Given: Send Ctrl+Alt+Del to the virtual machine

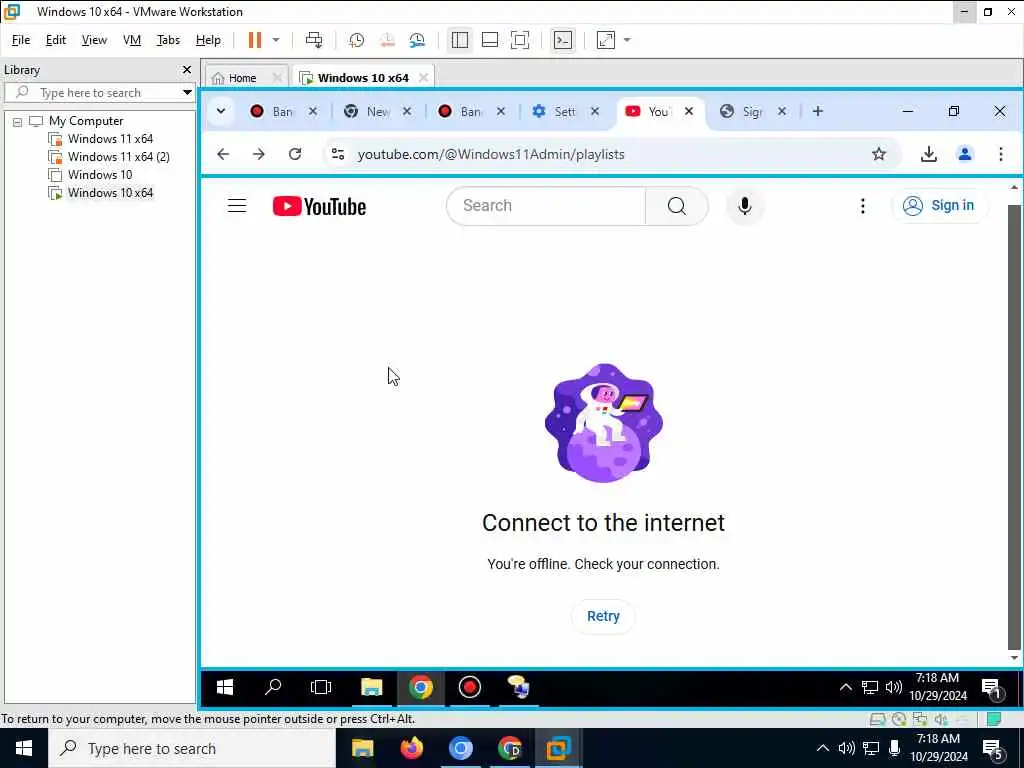Looking at the screenshot, I should click(314, 40).
